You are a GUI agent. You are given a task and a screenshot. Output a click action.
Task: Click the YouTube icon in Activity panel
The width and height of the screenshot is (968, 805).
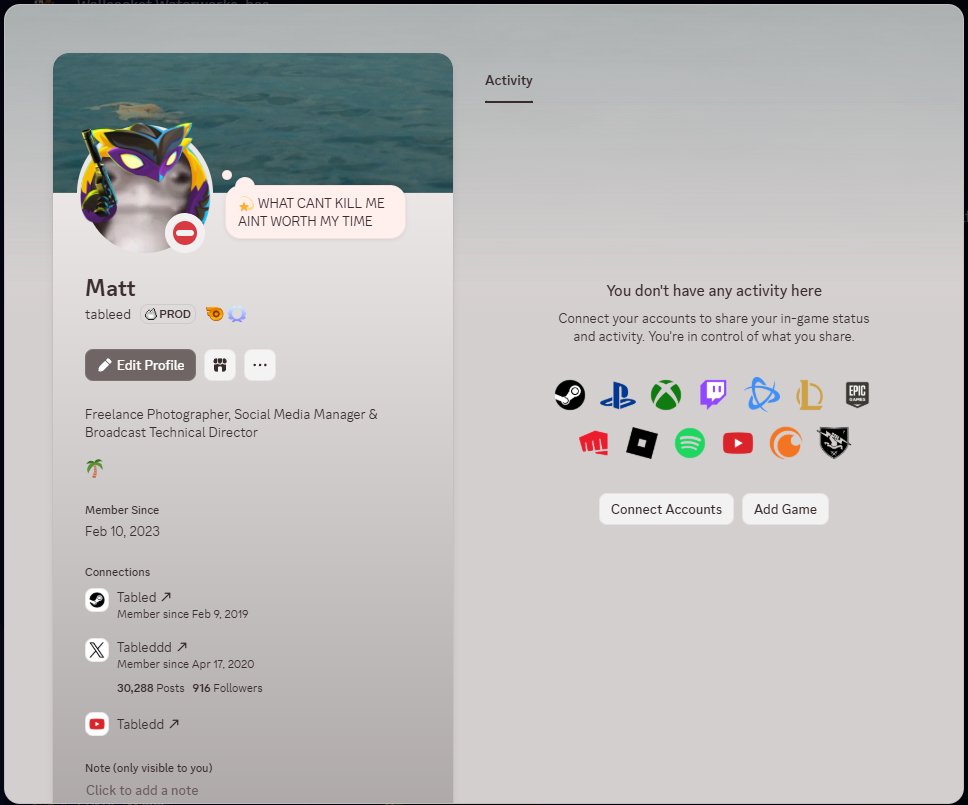[738, 443]
